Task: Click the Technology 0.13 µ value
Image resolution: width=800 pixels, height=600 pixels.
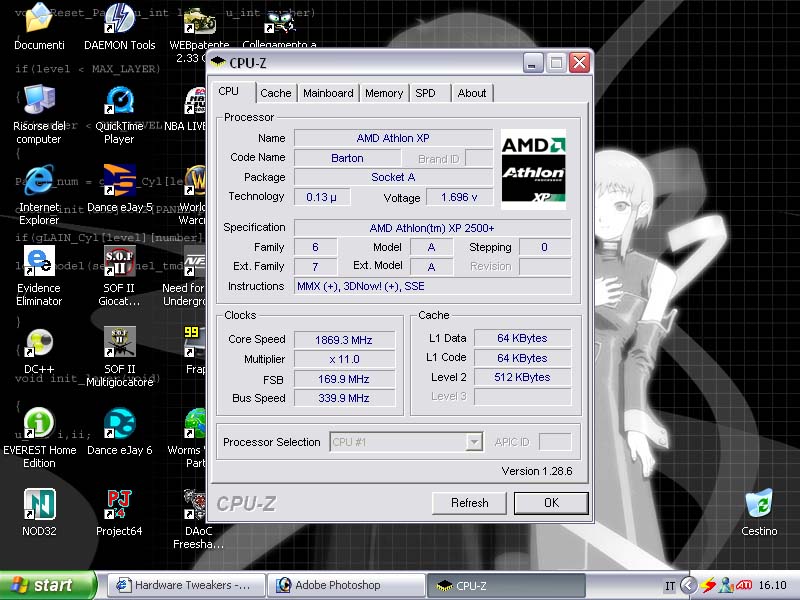Action: click(321, 197)
